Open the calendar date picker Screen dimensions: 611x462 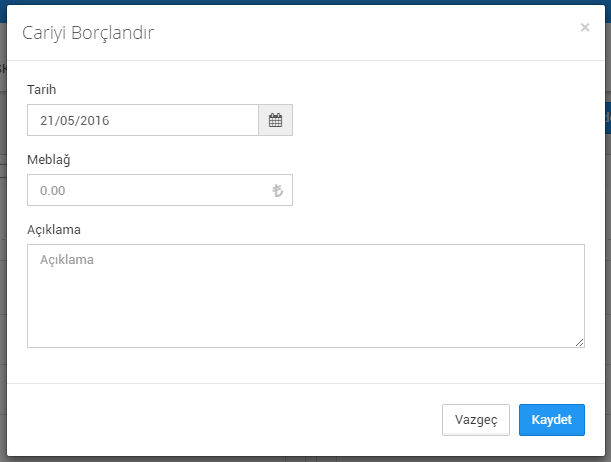click(275, 120)
